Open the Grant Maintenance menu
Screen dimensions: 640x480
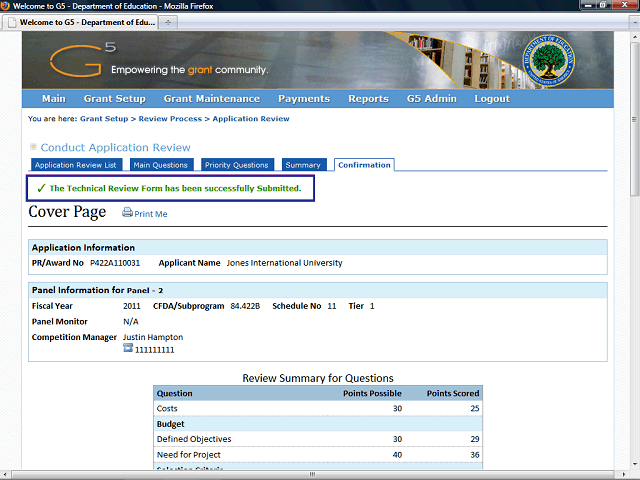click(x=211, y=99)
